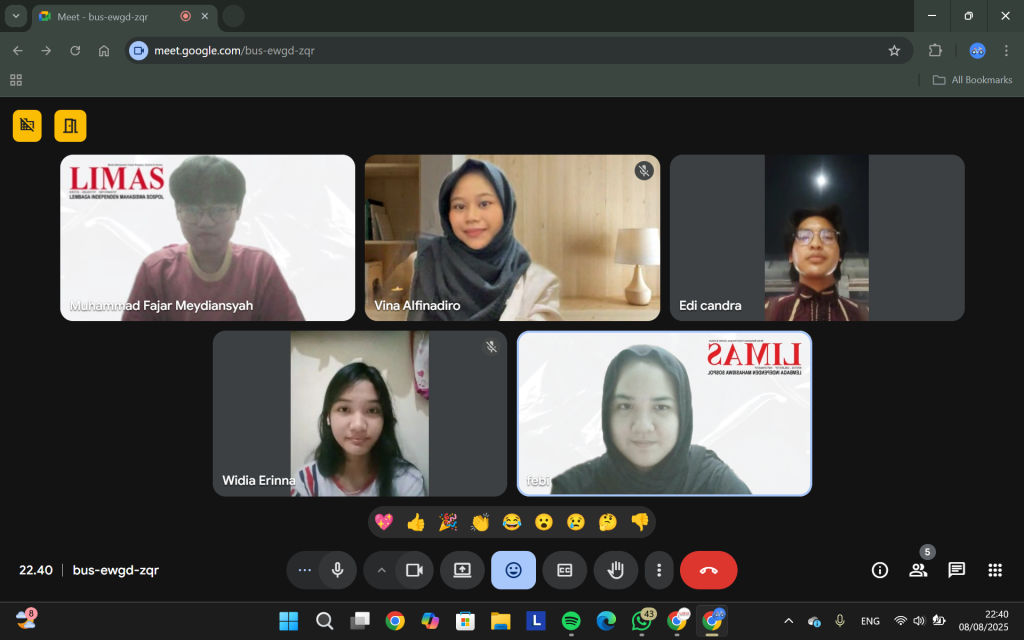Share your screen with Present now
The width and height of the screenshot is (1024, 640).
tap(462, 570)
